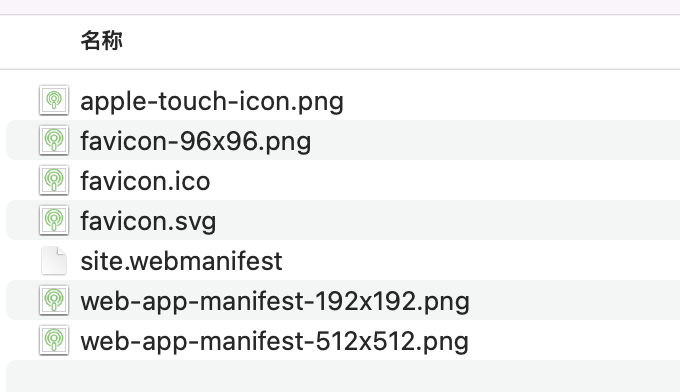Select the web-app-manifest-192x192.png preview icon
680x392 pixels.
click(x=54, y=300)
